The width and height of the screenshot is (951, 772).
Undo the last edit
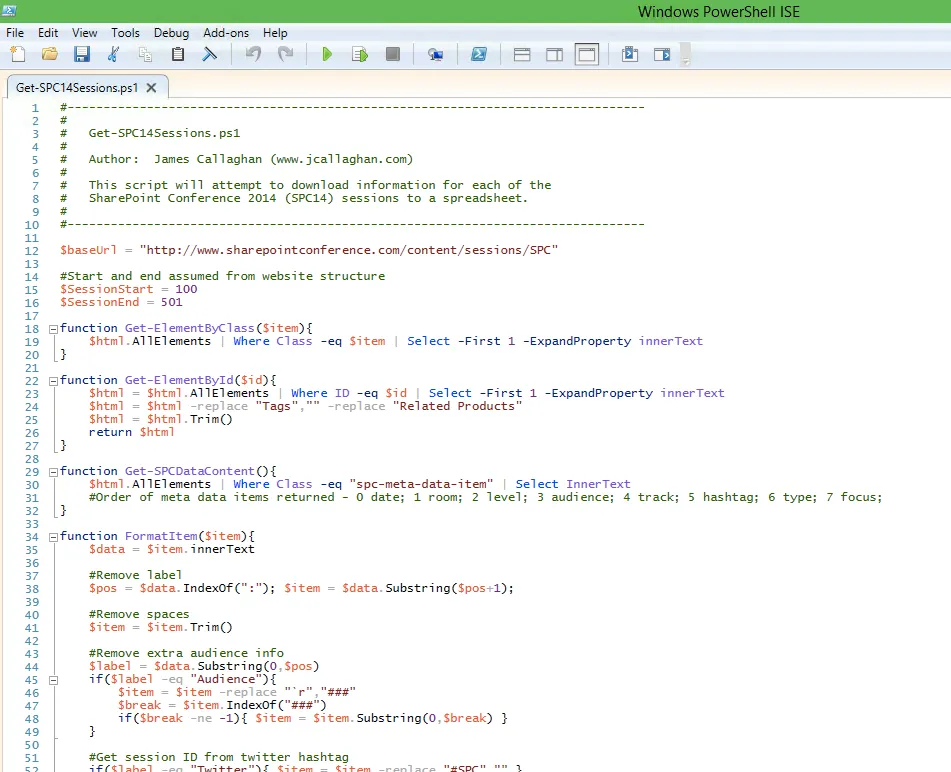[x=253, y=54]
